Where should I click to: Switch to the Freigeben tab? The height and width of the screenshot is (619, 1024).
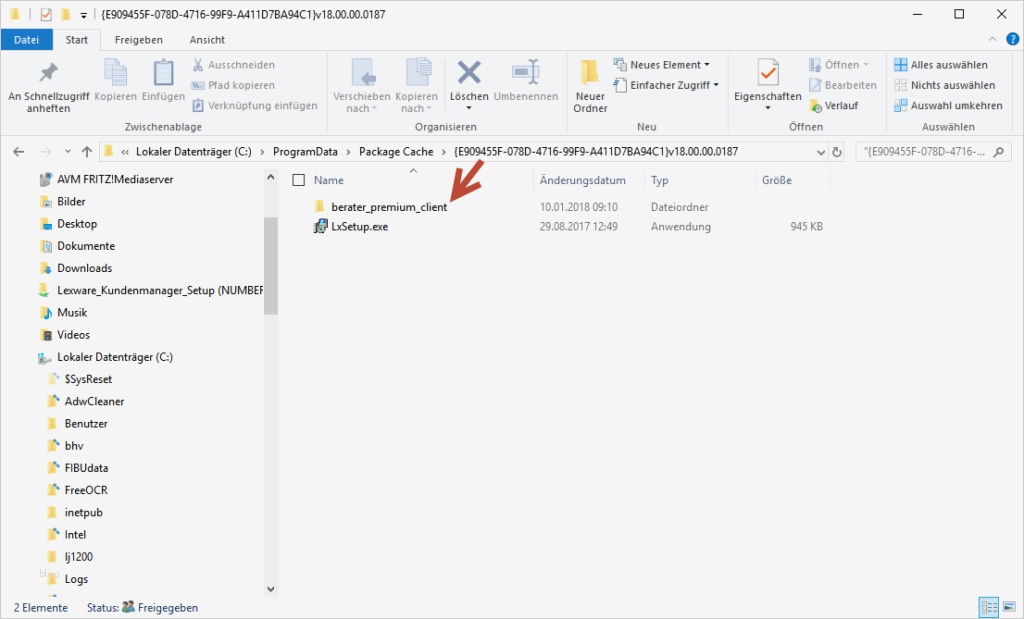(x=138, y=39)
